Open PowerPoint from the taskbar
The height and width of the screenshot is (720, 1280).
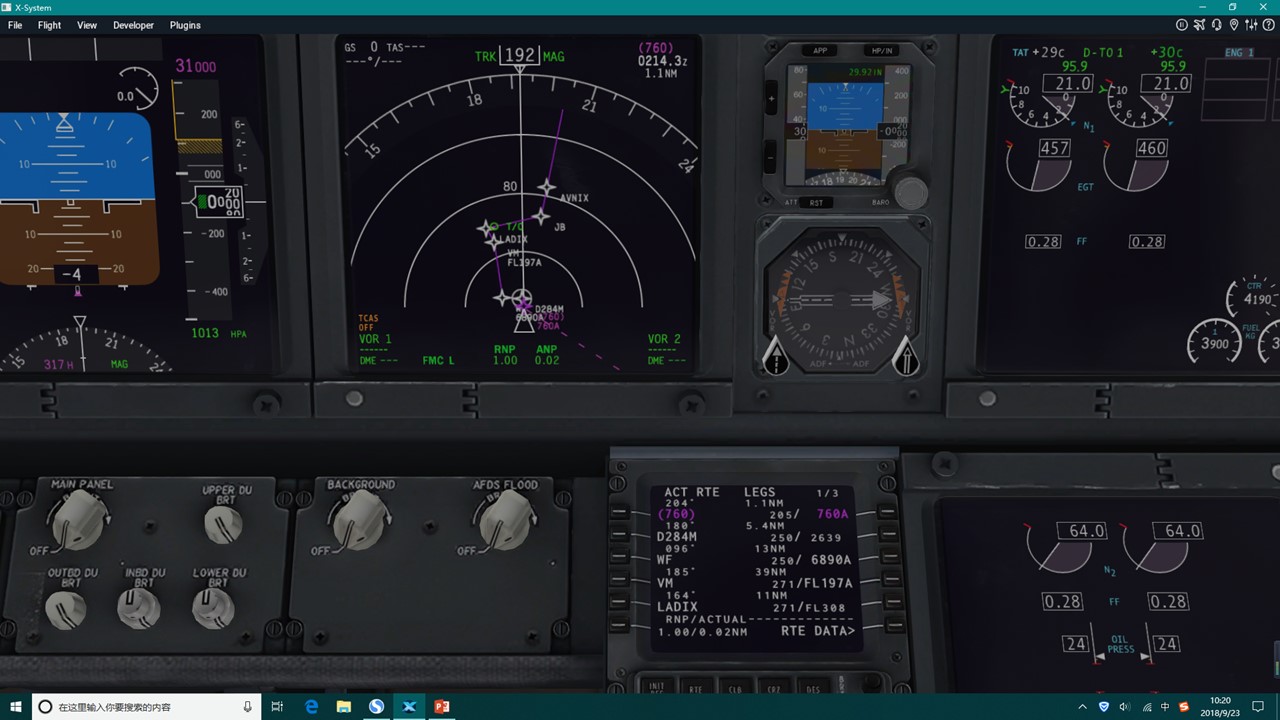pos(441,707)
